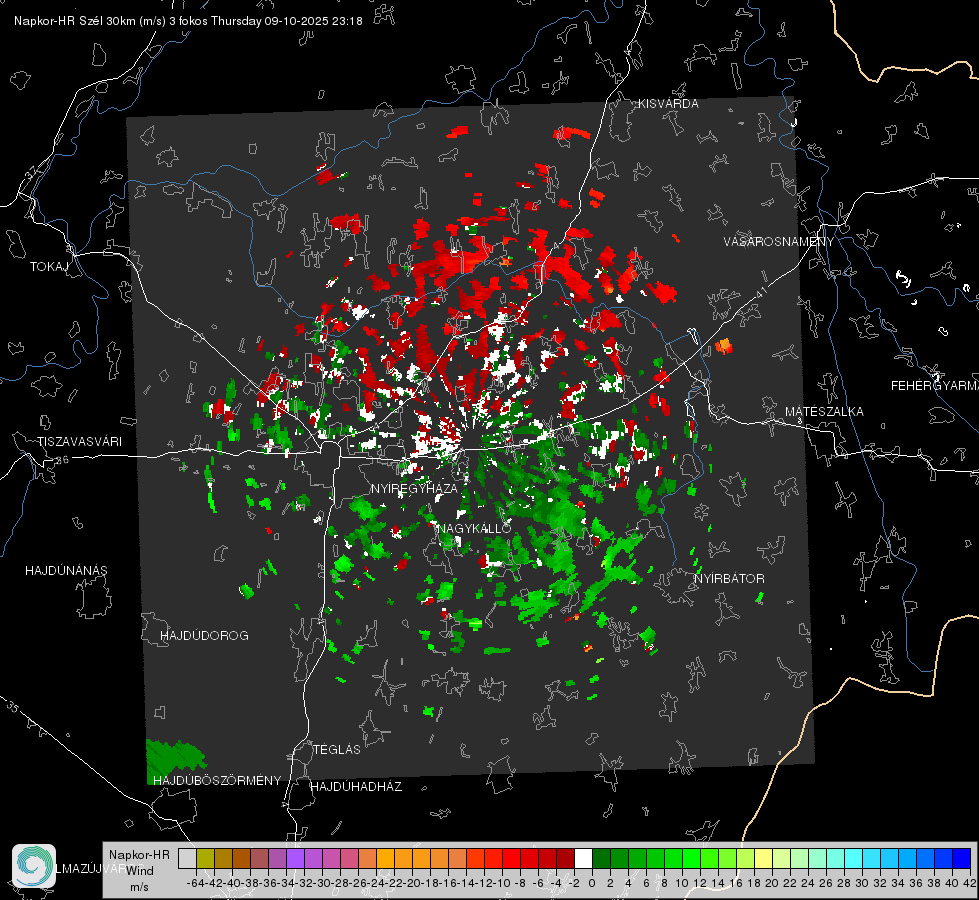This screenshot has width=979, height=900.
Task: Pick the dark red swatch between -4 and -2
Action: 565,858
